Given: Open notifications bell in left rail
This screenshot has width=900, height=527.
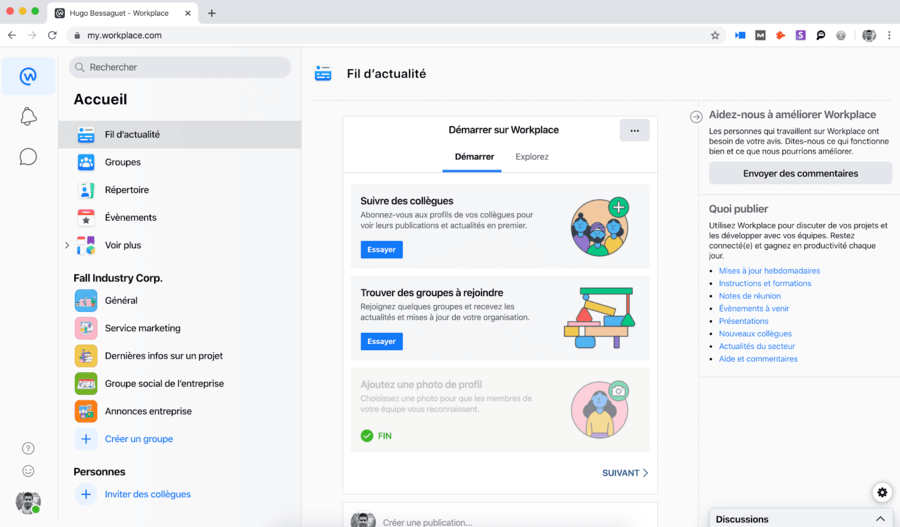Looking at the screenshot, I should pos(28,117).
